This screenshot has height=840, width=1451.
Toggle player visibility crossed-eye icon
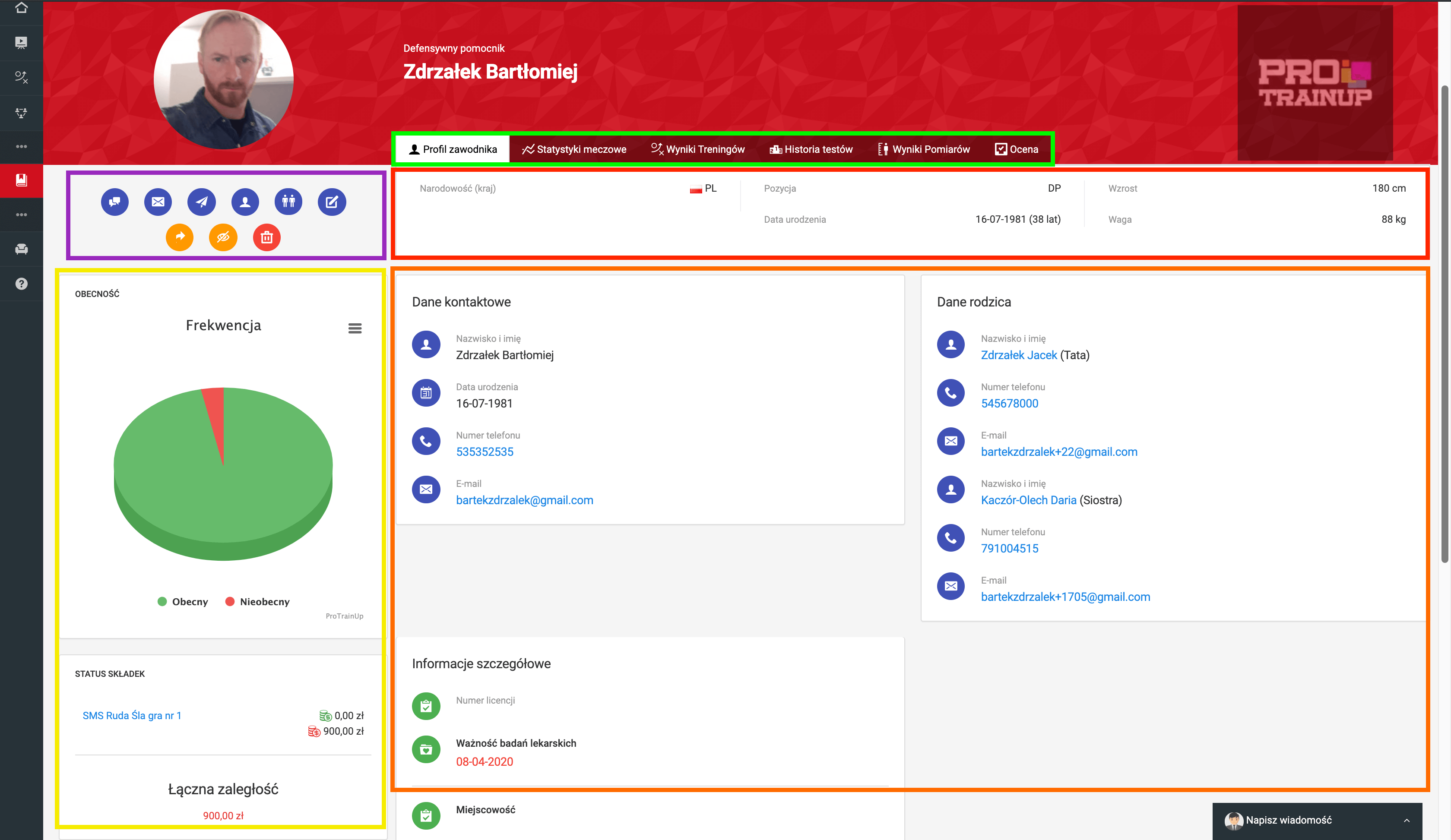(x=223, y=237)
